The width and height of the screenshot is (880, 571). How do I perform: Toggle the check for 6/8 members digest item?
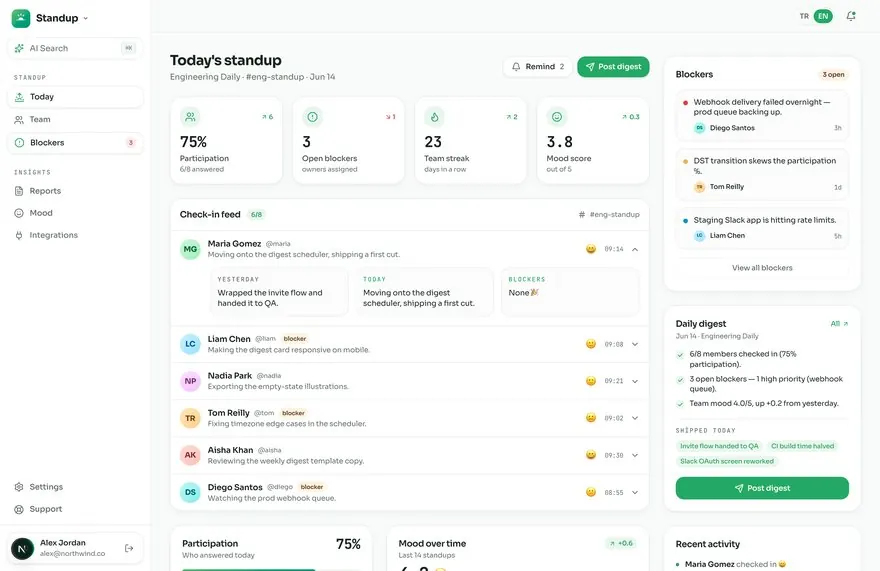(680, 355)
